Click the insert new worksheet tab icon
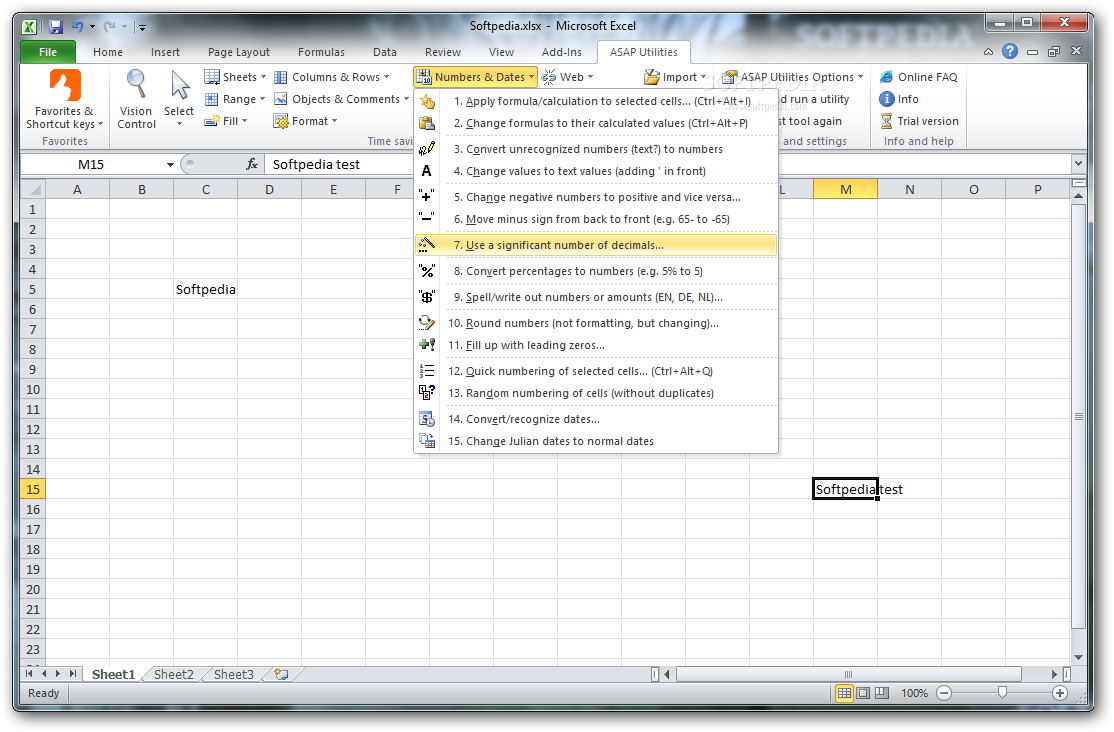 pos(281,674)
